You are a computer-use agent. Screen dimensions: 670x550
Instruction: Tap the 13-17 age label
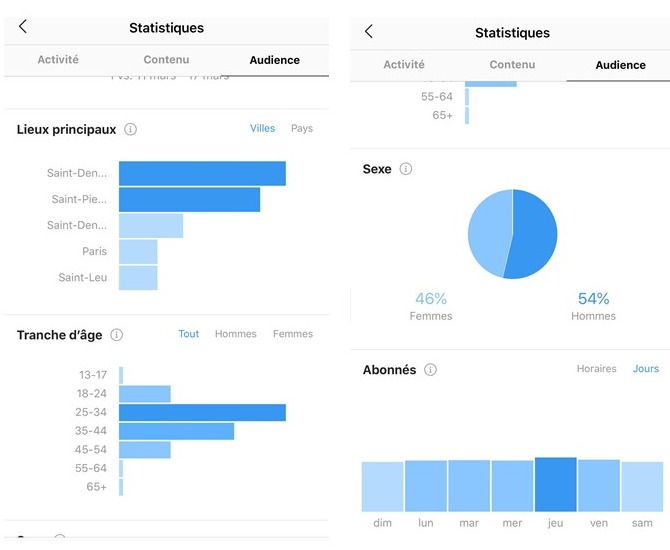(93, 375)
